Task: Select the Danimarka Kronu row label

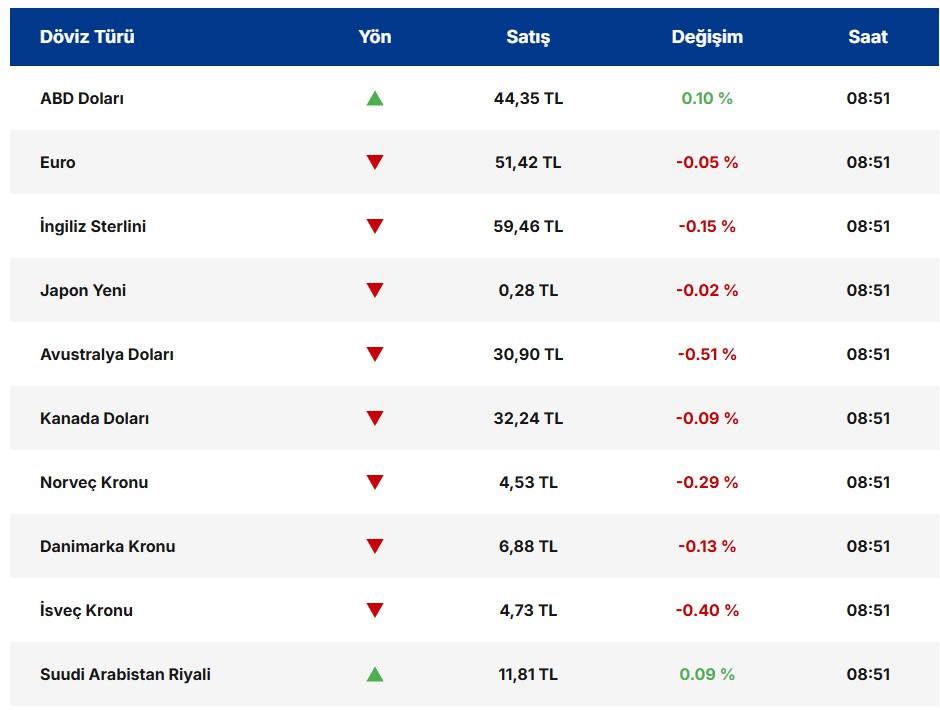Action: pyautogui.click(x=107, y=546)
